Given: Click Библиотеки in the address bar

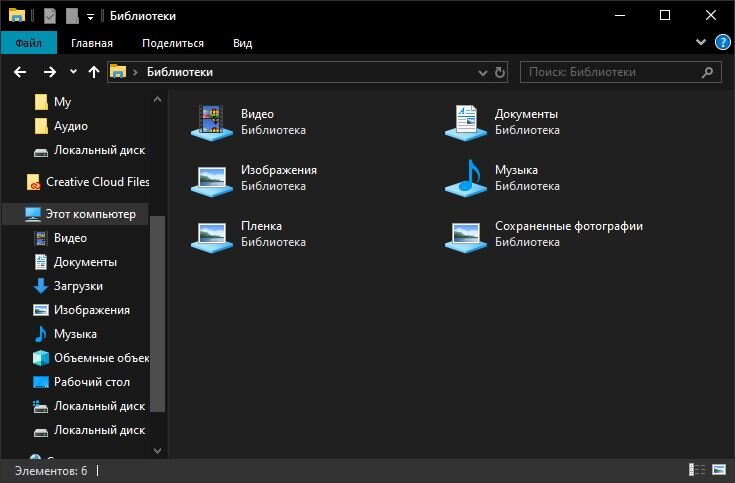Looking at the screenshot, I should coord(180,72).
